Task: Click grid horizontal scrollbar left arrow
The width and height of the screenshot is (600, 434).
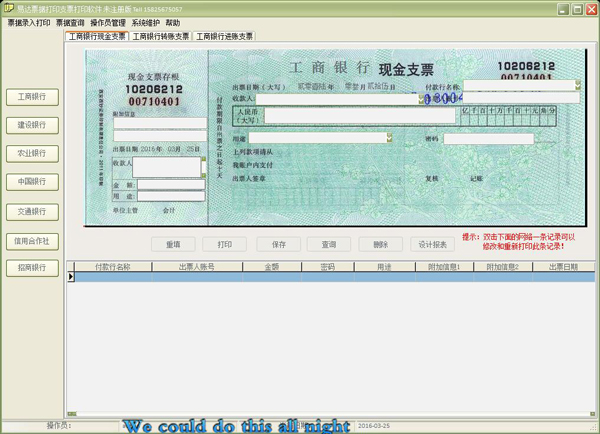Action: click(x=72, y=414)
